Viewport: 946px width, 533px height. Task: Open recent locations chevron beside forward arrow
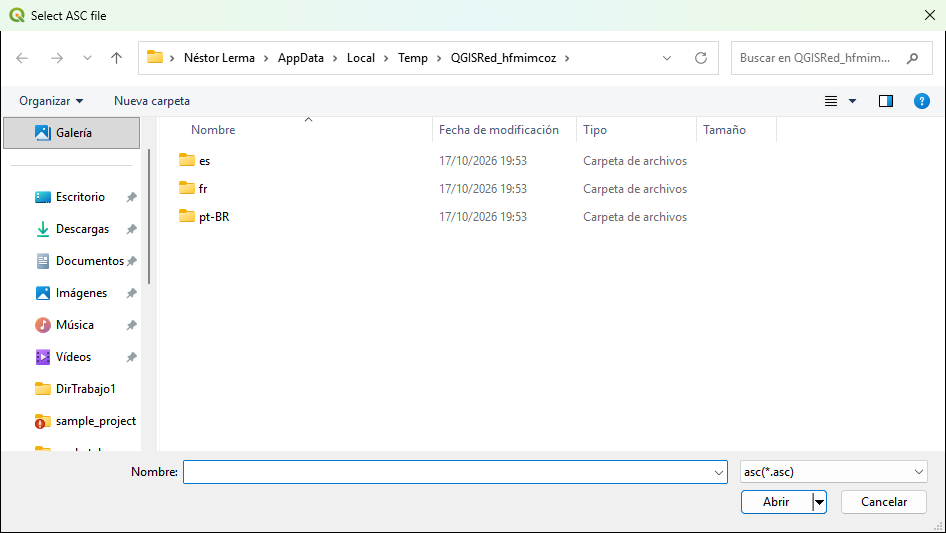[x=87, y=58]
